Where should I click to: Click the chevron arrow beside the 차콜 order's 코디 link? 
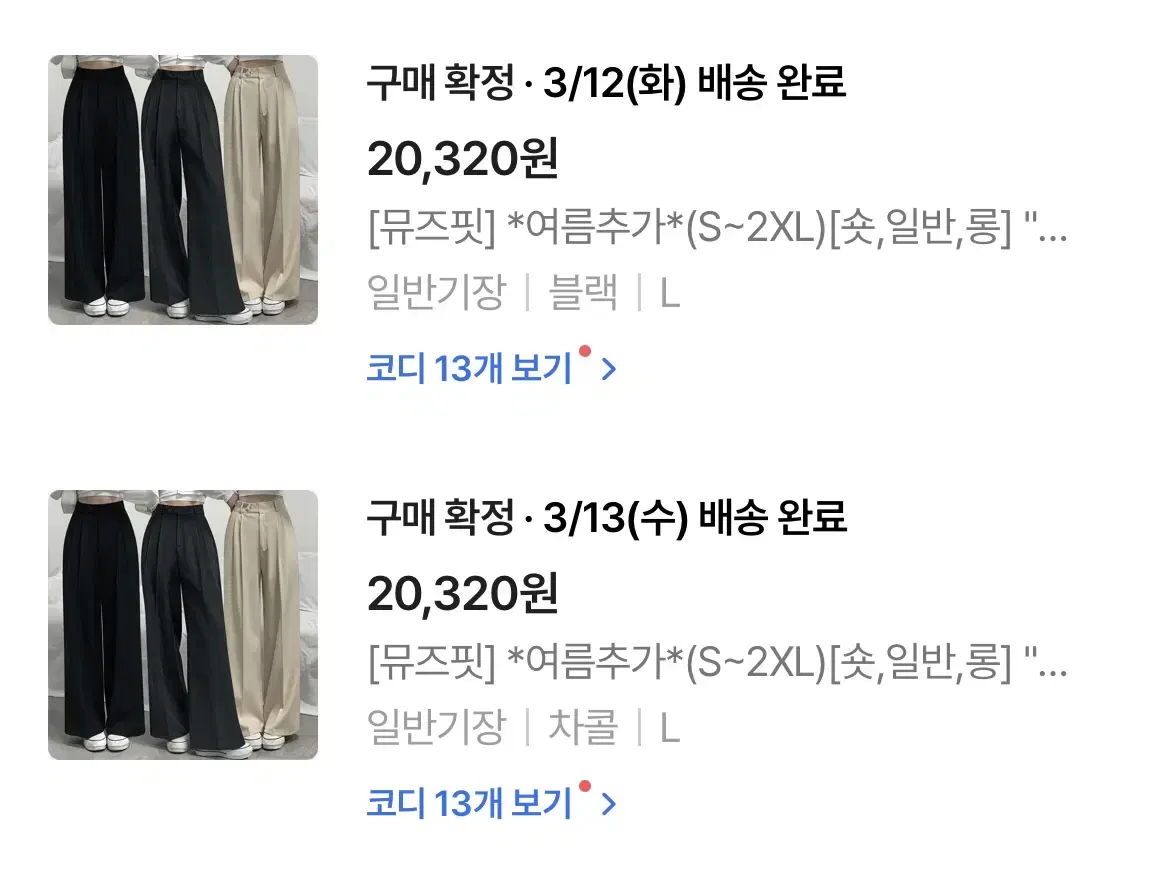point(609,804)
